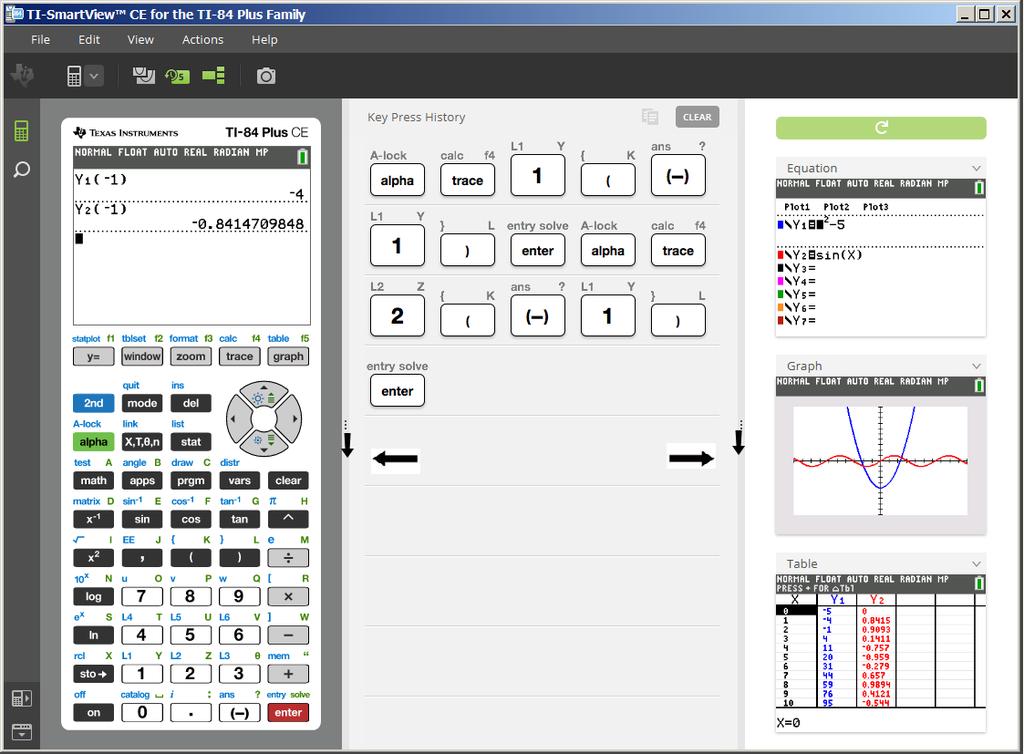Image resolution: width=1024 pixels, height=754 pixels.
Task: Open the Help menu
Action: [264, 40]
